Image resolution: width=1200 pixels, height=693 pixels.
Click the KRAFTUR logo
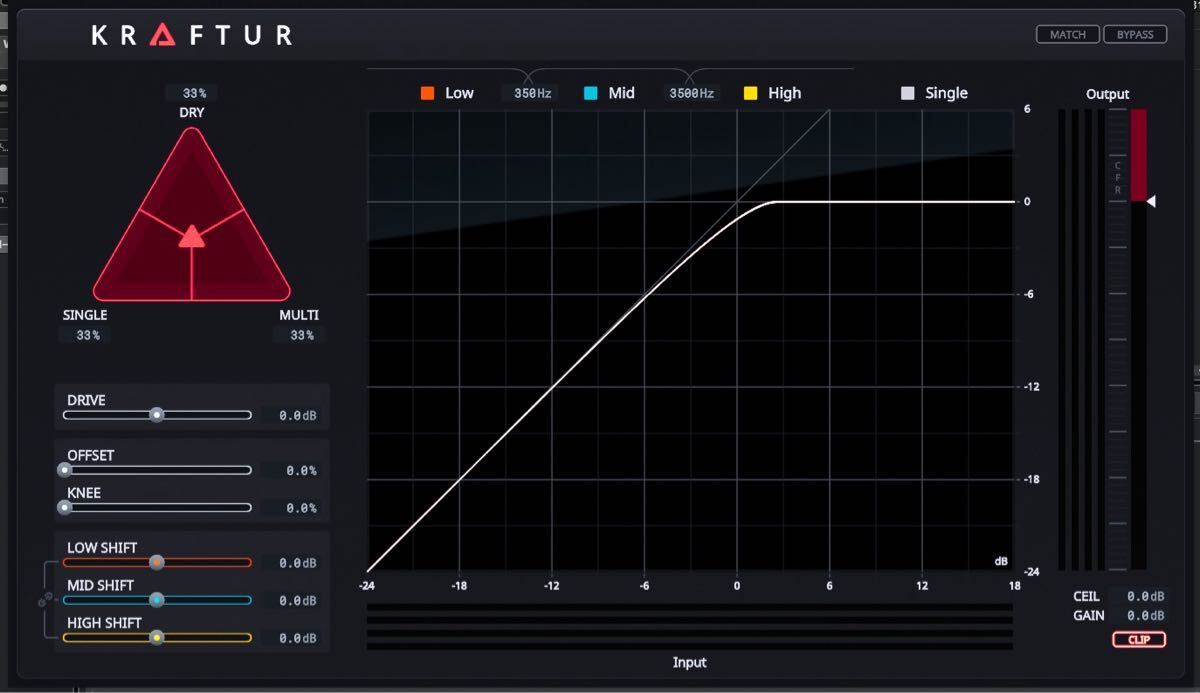pyautogui.click(x=192, y=35)
